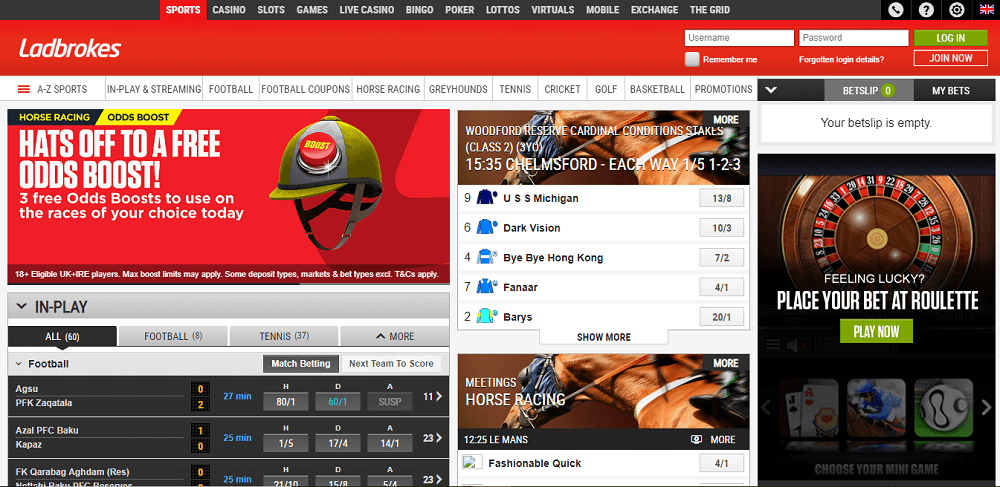Open the A-Z Sports hamburger menu
Screen dimensions: 1000x487
point(24,89)
